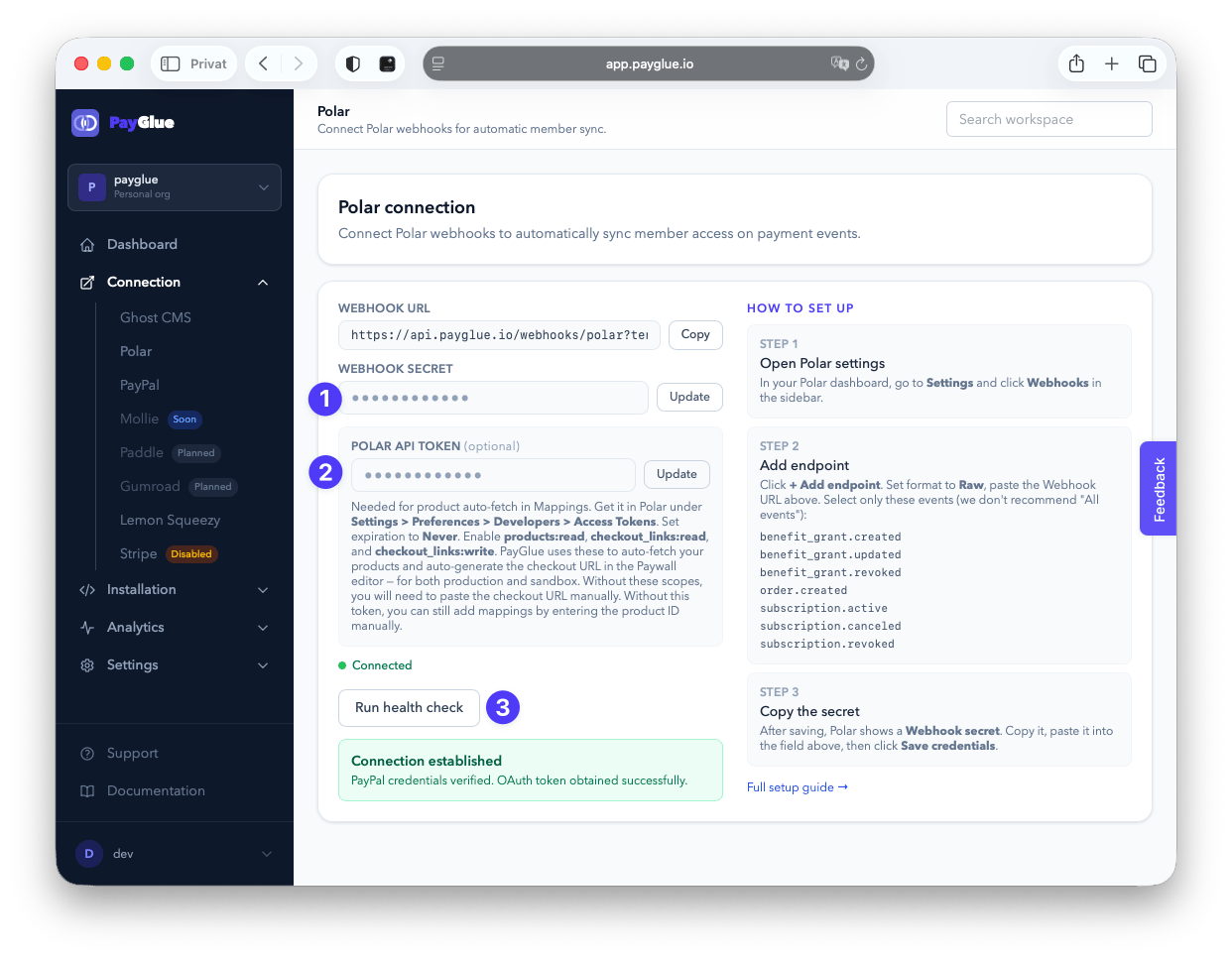
Task: Click the subscription.active event text
Action: (x=823, y=609)
